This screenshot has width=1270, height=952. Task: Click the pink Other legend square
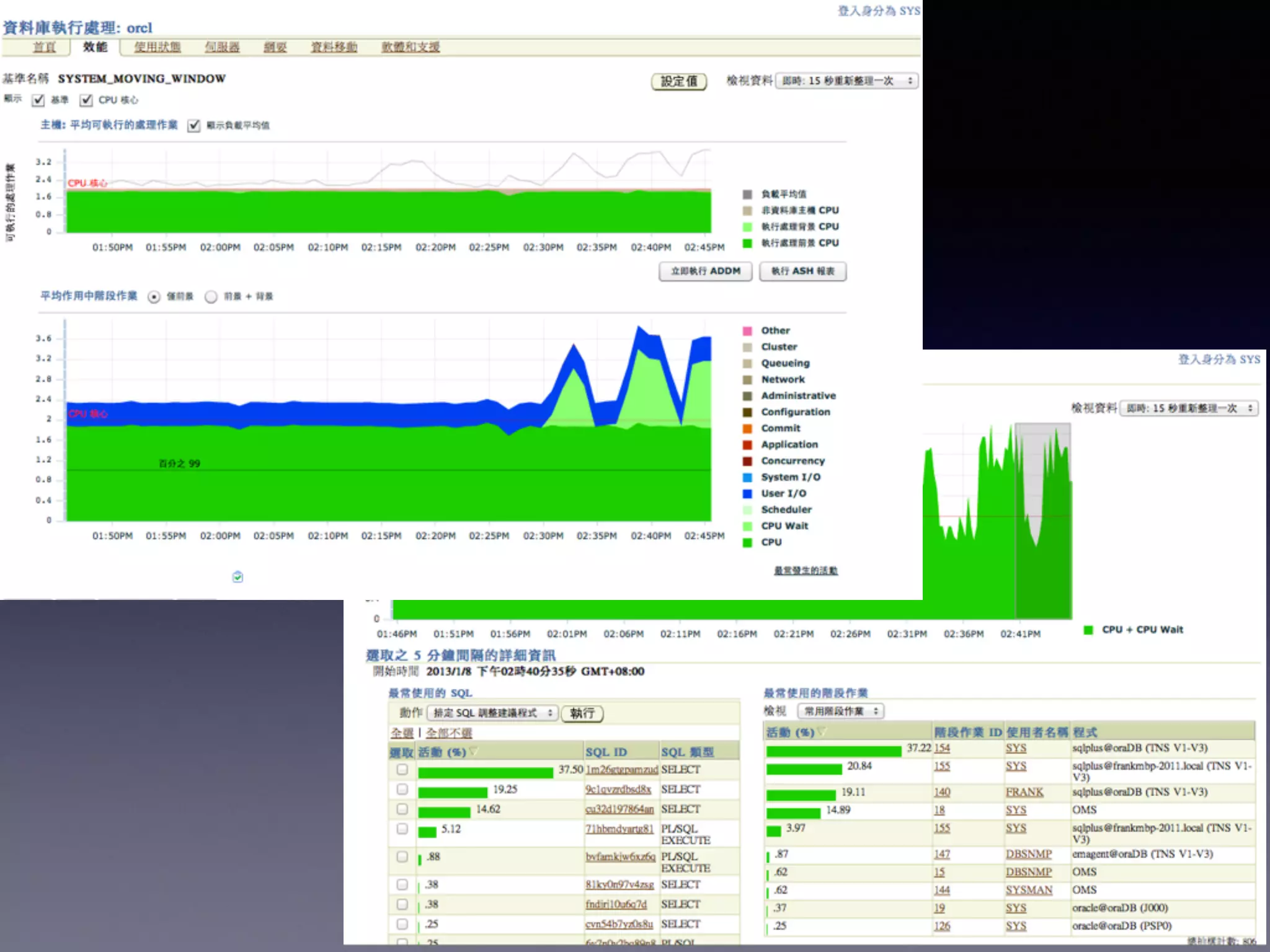point(747,331)
